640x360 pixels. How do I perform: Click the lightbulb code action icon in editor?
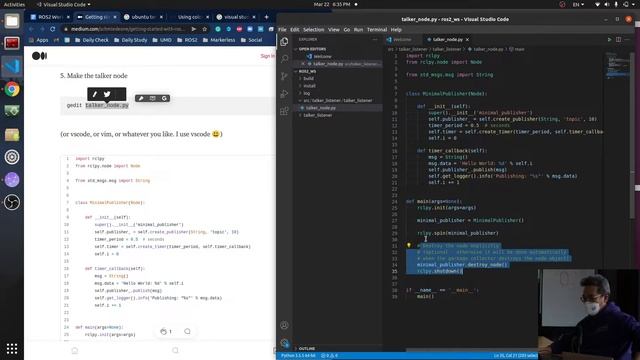tap(409, 245)
